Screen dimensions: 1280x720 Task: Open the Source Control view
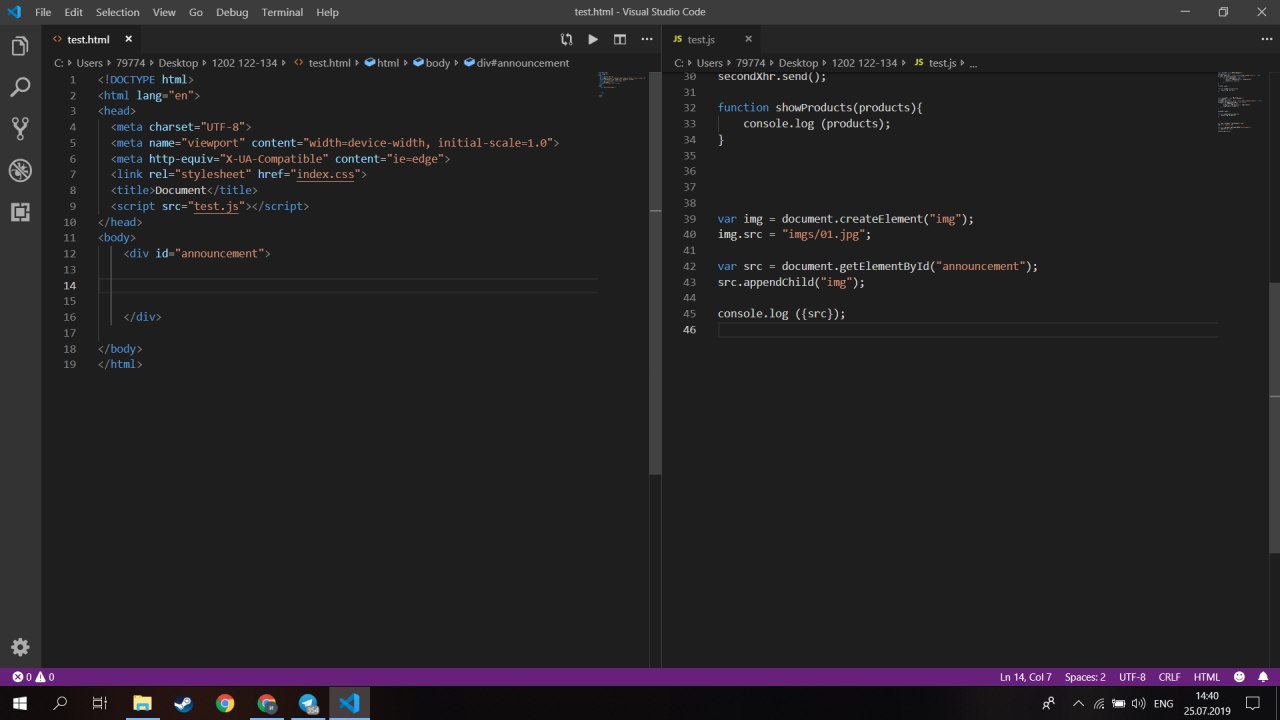pos(20,129)
